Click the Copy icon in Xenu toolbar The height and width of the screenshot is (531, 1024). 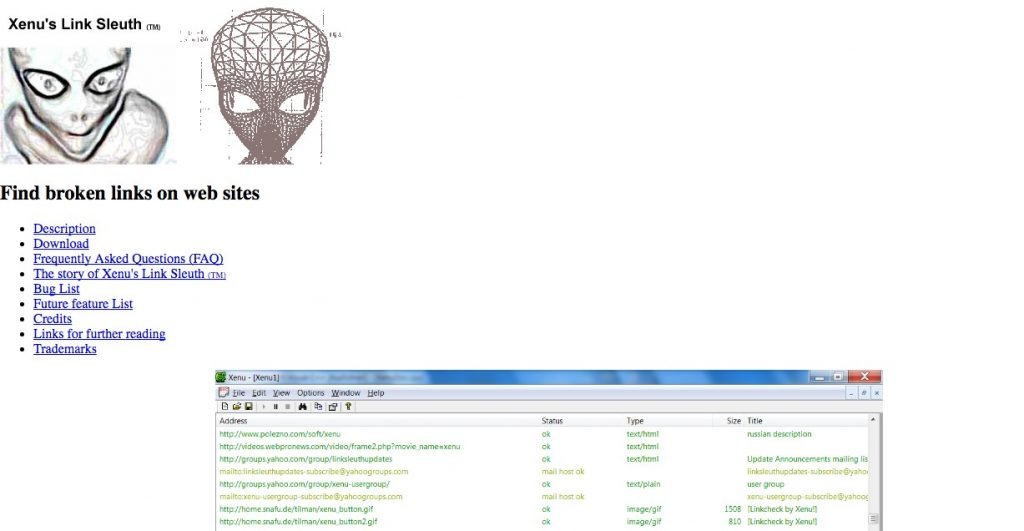click(x=318, y=406)
